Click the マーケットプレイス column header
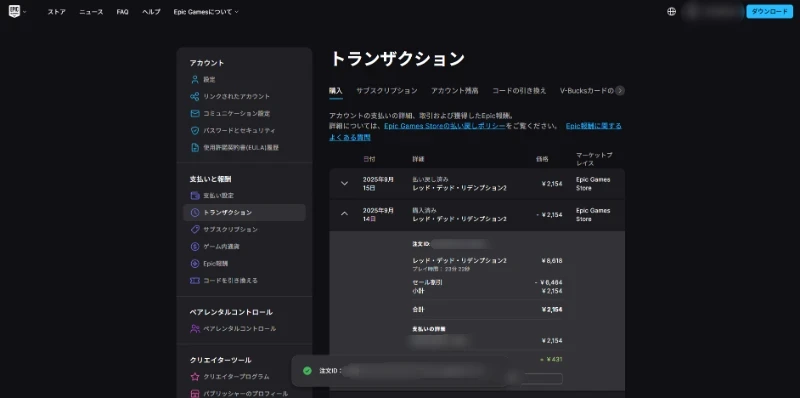The image size is (800, 398). pyautogui.click(x=594, y=159)
